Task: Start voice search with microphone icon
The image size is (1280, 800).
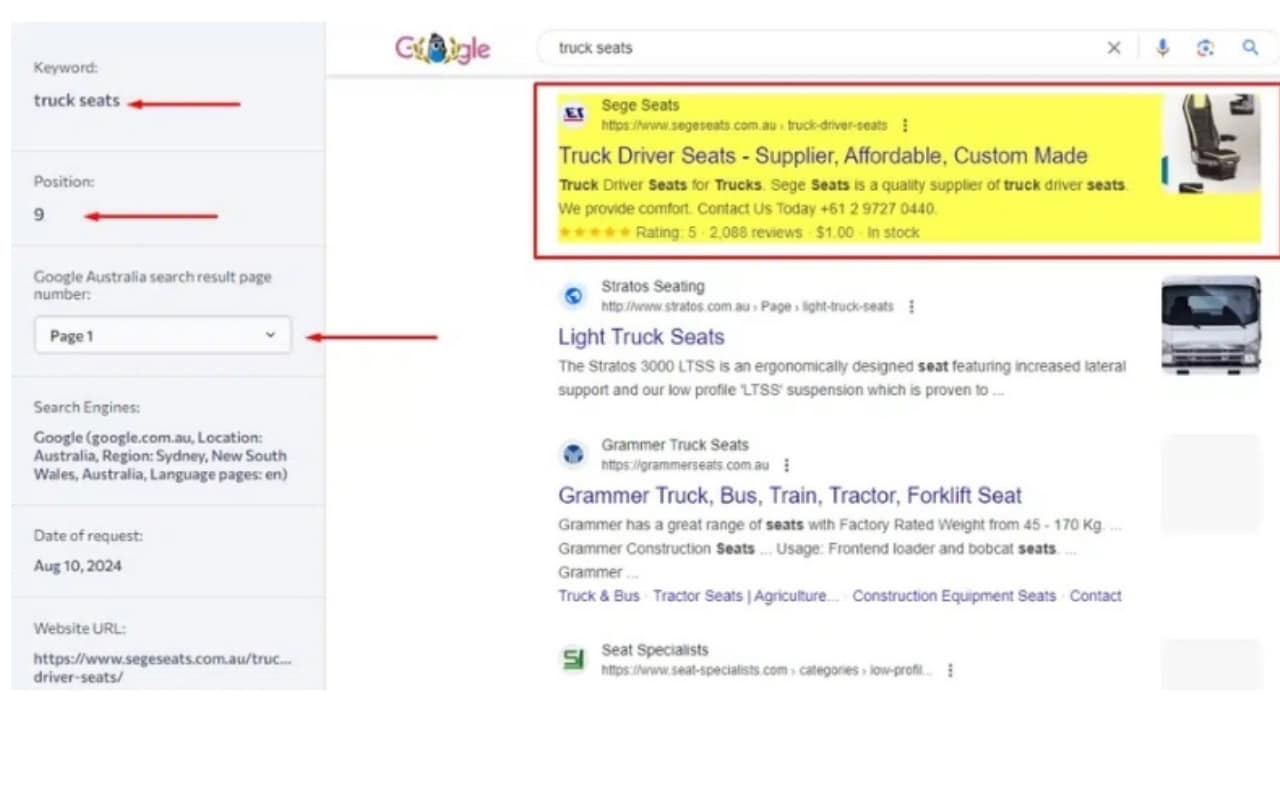Action: click(x=1162, y=48)
